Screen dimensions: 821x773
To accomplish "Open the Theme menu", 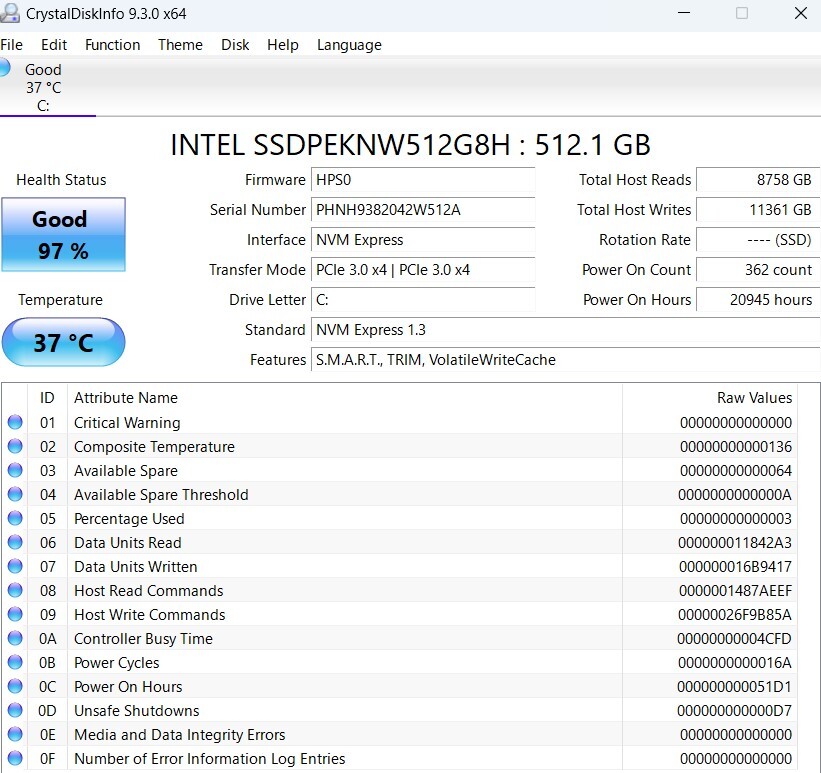I will point(180,45).
